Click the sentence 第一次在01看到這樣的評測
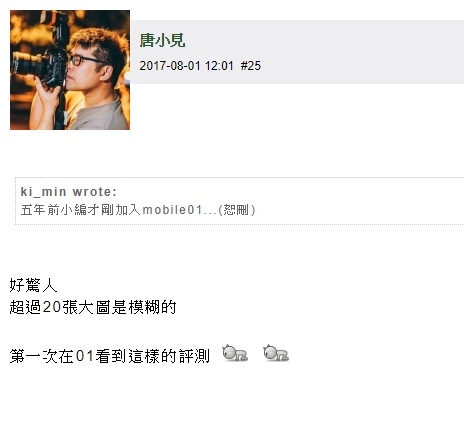This screenshot has height=432, width=464. 109,356
